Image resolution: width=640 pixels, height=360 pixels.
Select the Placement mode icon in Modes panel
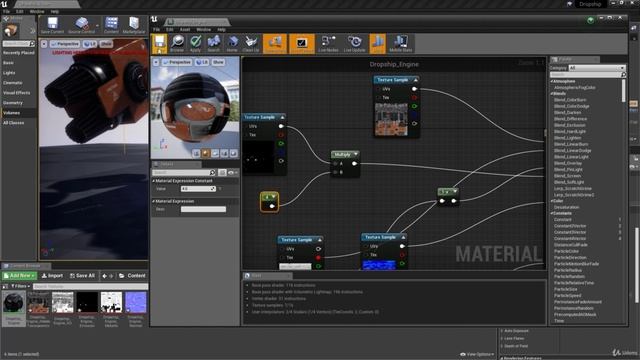click(x=10, y=31)
